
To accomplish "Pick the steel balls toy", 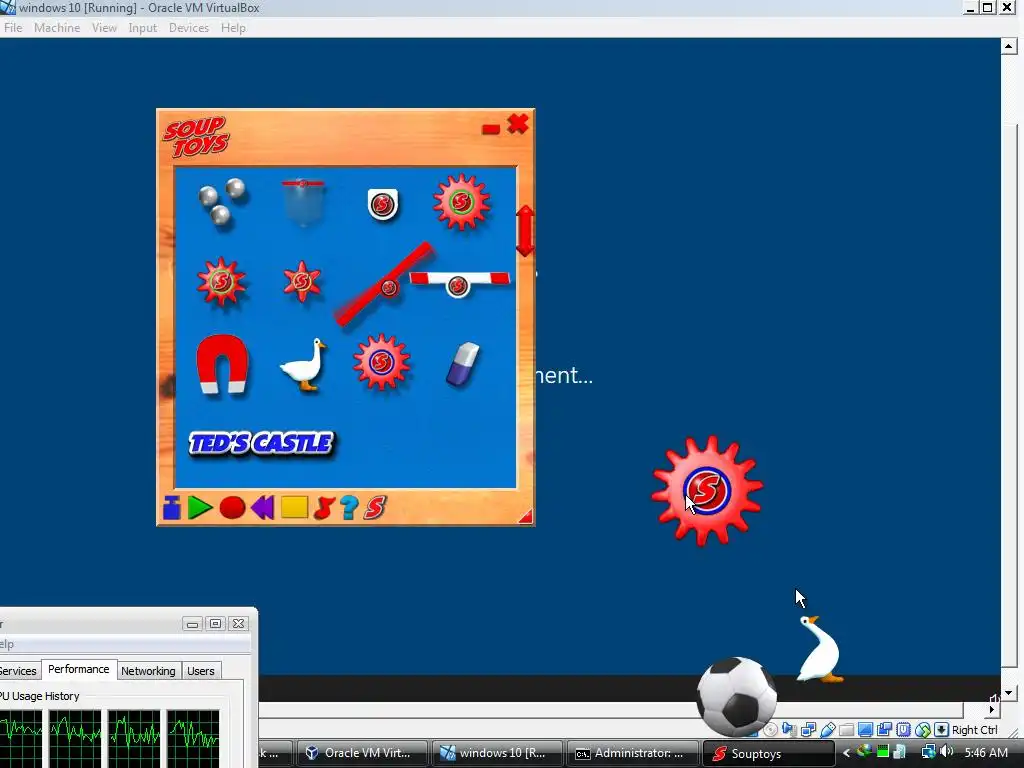I will (x=222, y=201).
